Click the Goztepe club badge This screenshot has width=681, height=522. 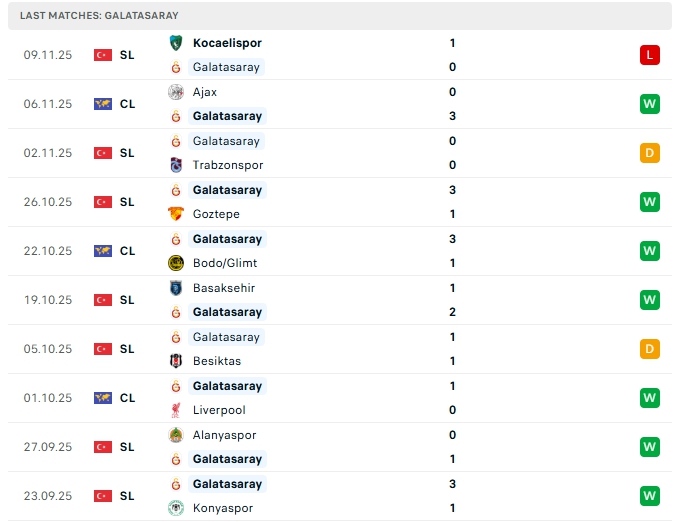tap(176, 214)
